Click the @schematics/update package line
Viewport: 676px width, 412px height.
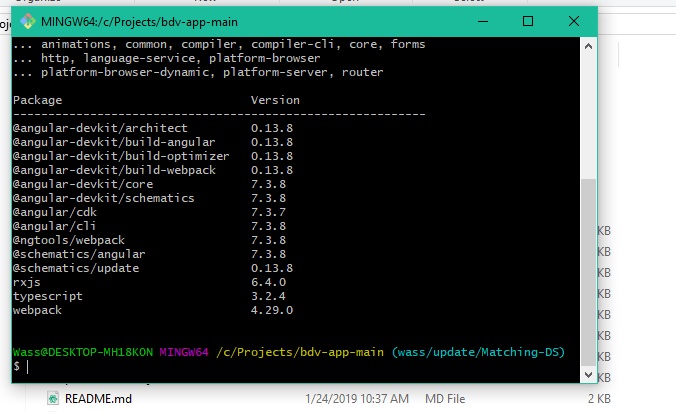click(153, 268)
